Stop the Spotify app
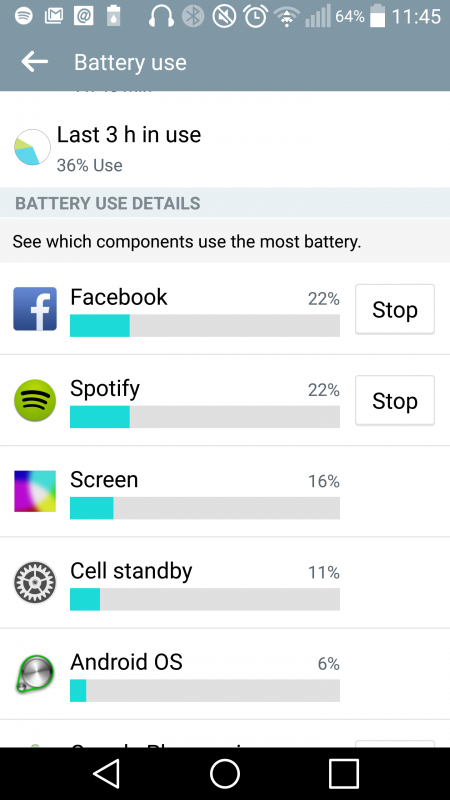 395,401
